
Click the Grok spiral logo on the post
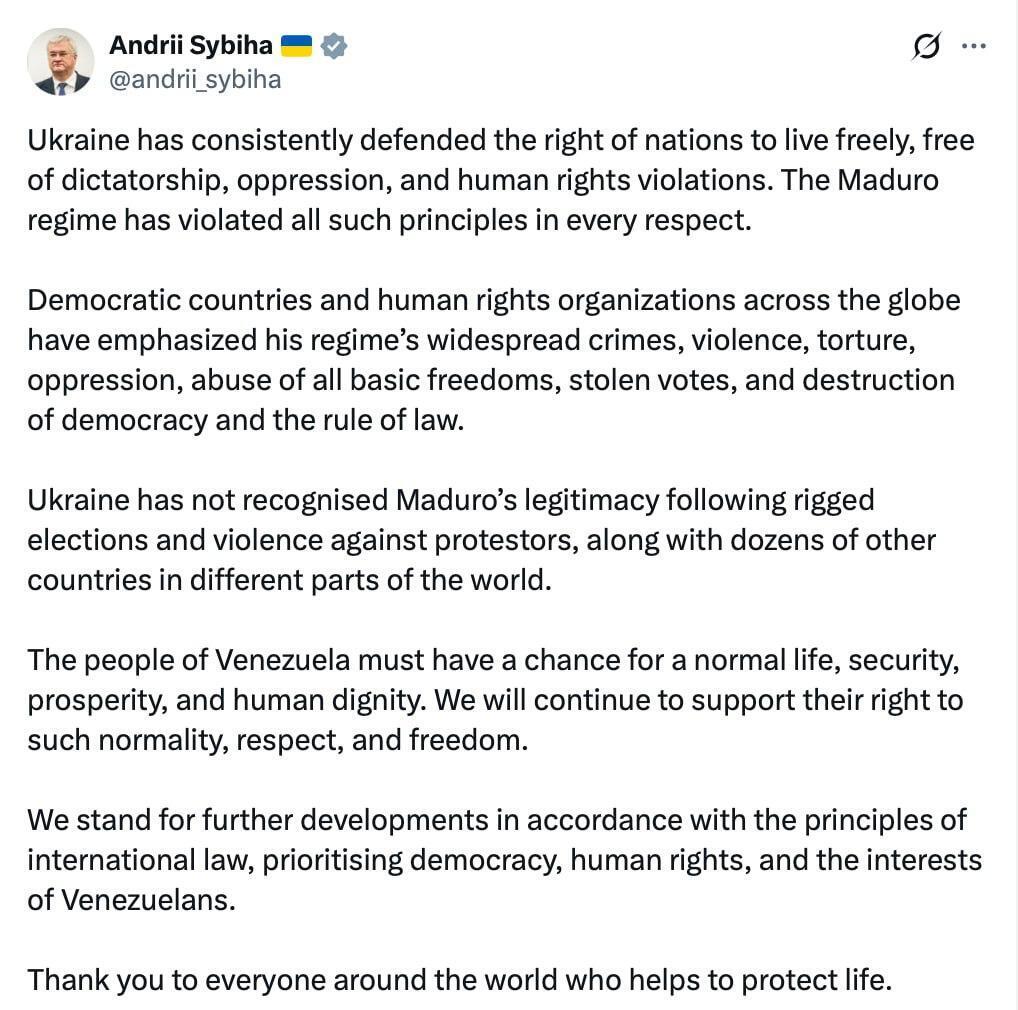point(925,46)
